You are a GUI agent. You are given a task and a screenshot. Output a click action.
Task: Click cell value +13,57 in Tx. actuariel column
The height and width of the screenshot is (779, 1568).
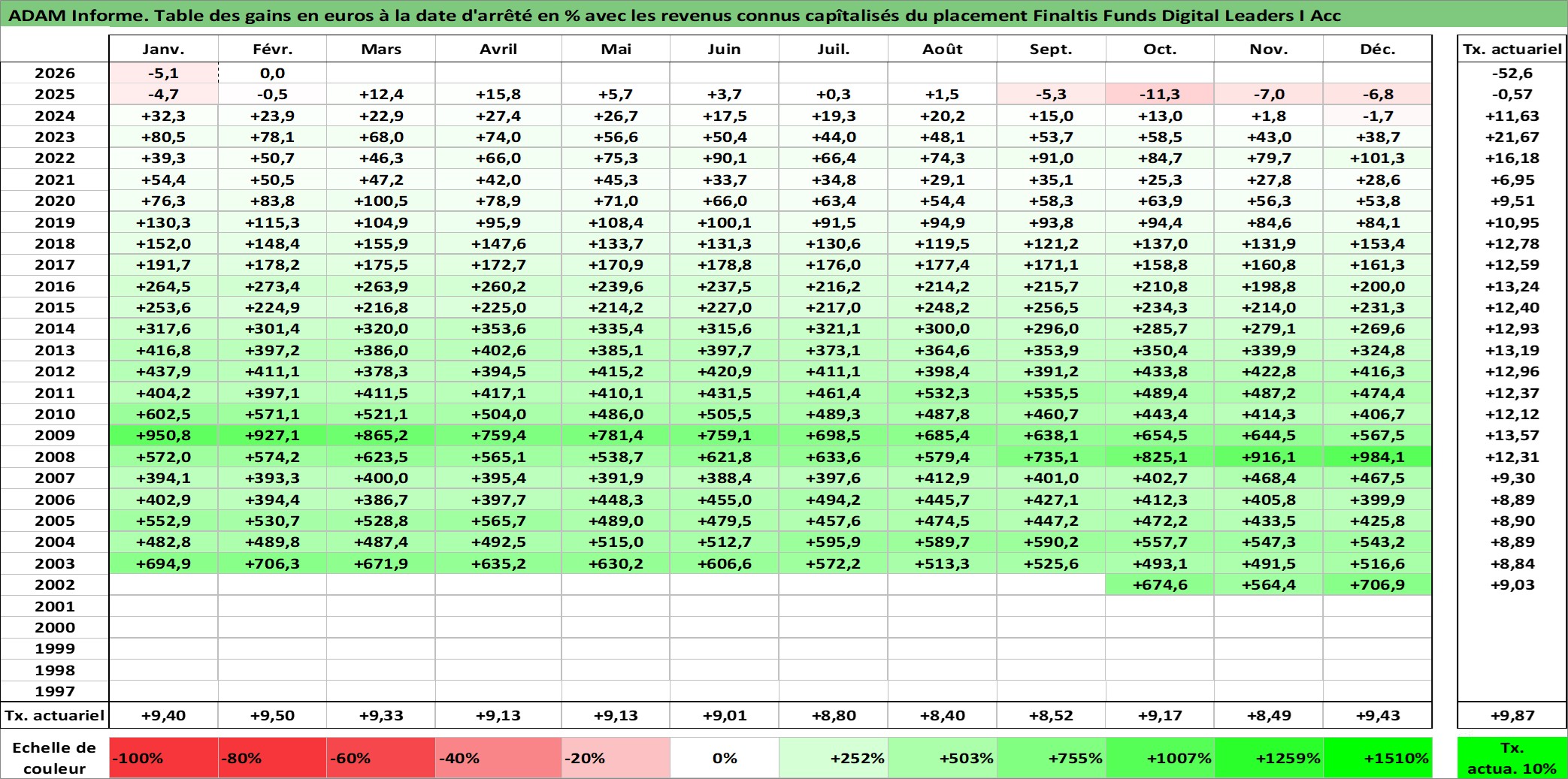pos(1512,435)
